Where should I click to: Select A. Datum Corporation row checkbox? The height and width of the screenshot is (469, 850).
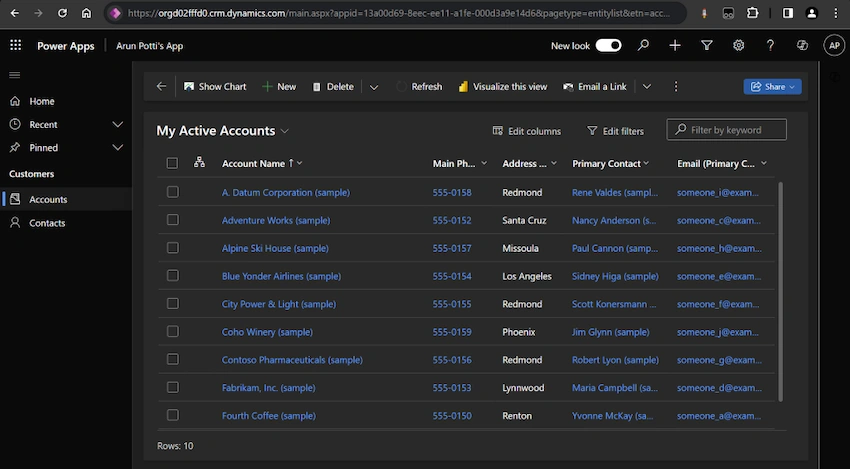pos(172,192)
